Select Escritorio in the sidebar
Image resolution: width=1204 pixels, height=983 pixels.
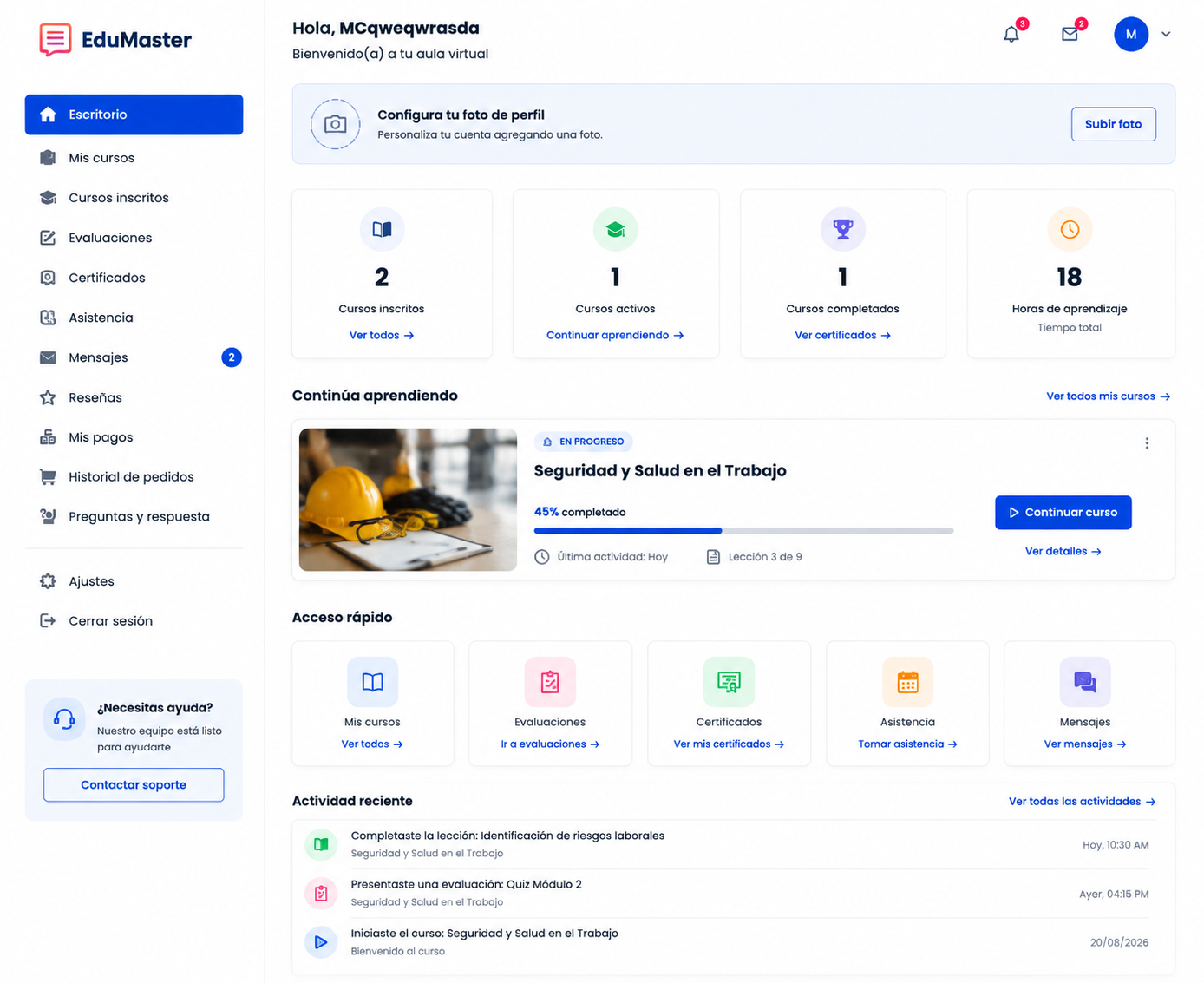point(134,115)
